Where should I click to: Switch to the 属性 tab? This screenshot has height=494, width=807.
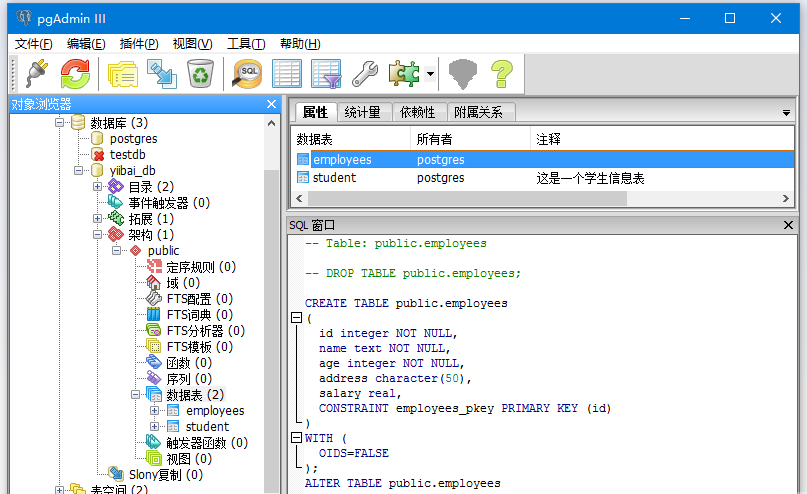tap(315, 112)
